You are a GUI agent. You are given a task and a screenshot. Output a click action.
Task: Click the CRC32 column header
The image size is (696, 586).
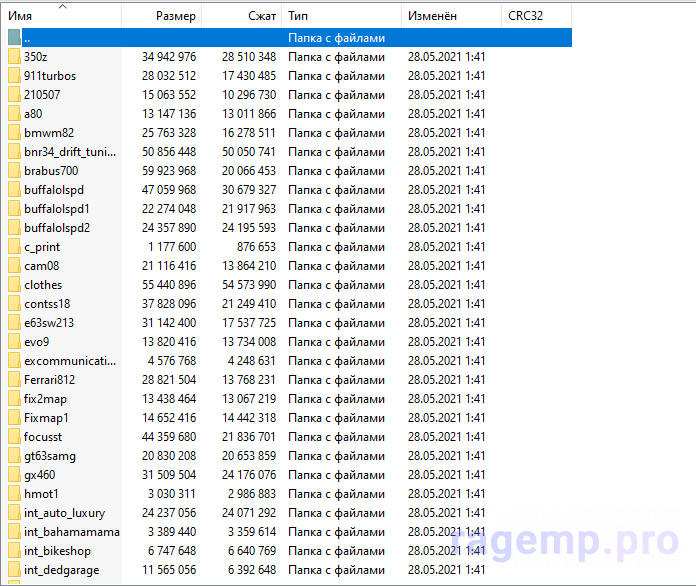pyautogui.click(x=535, y=17)
